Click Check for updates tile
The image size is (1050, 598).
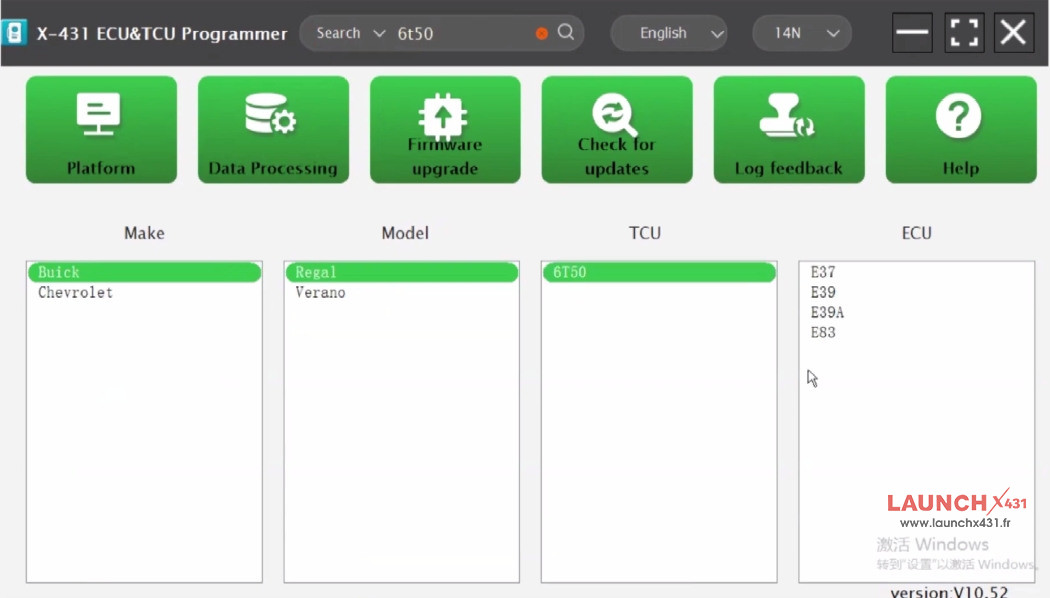pyautogui.click(x=617, y=130)
